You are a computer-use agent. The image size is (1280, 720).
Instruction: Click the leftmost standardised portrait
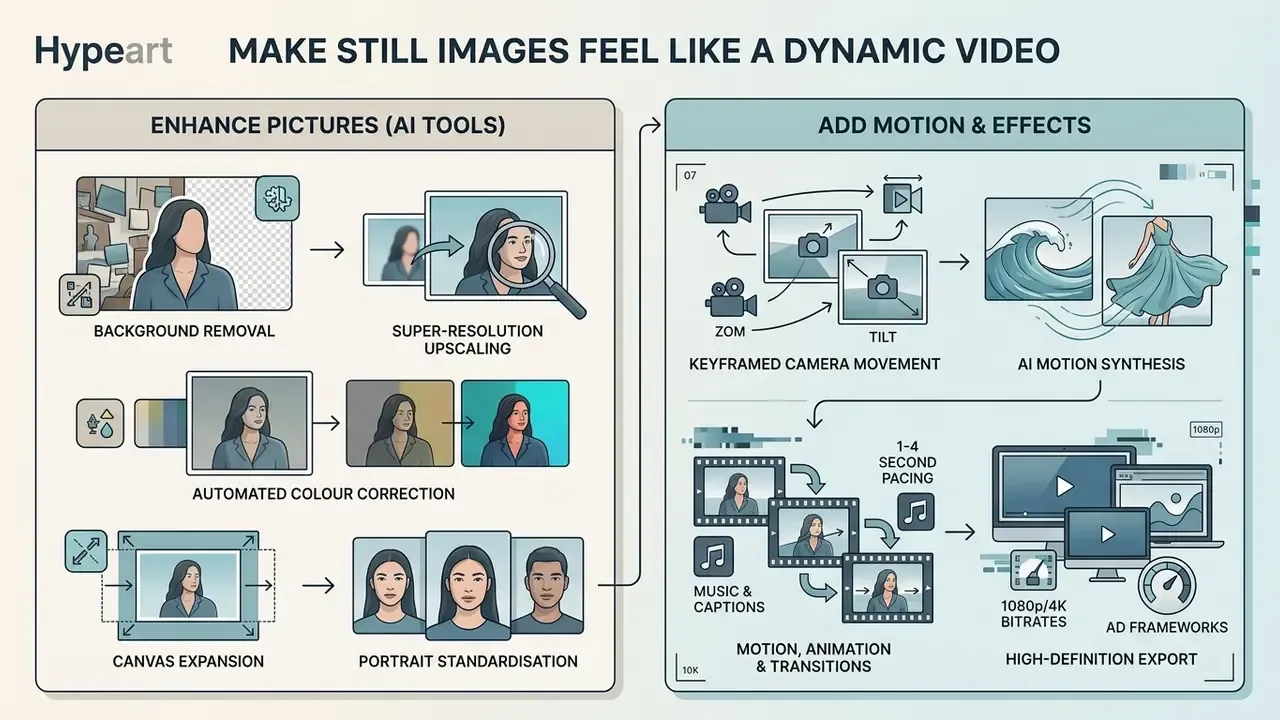click(x=390, y=586)
